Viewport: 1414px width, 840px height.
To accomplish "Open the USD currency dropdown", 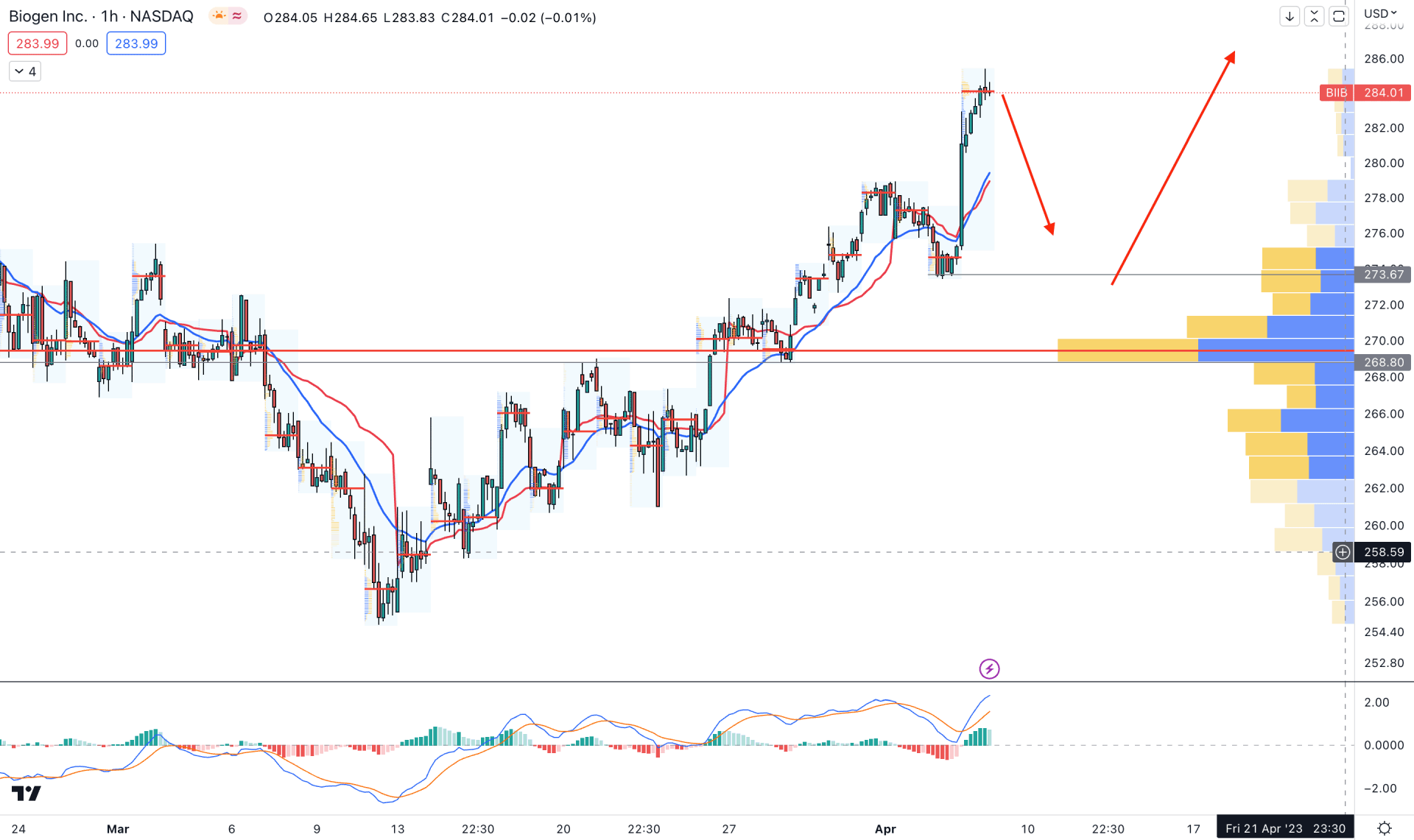I will tap(1380, 13).
